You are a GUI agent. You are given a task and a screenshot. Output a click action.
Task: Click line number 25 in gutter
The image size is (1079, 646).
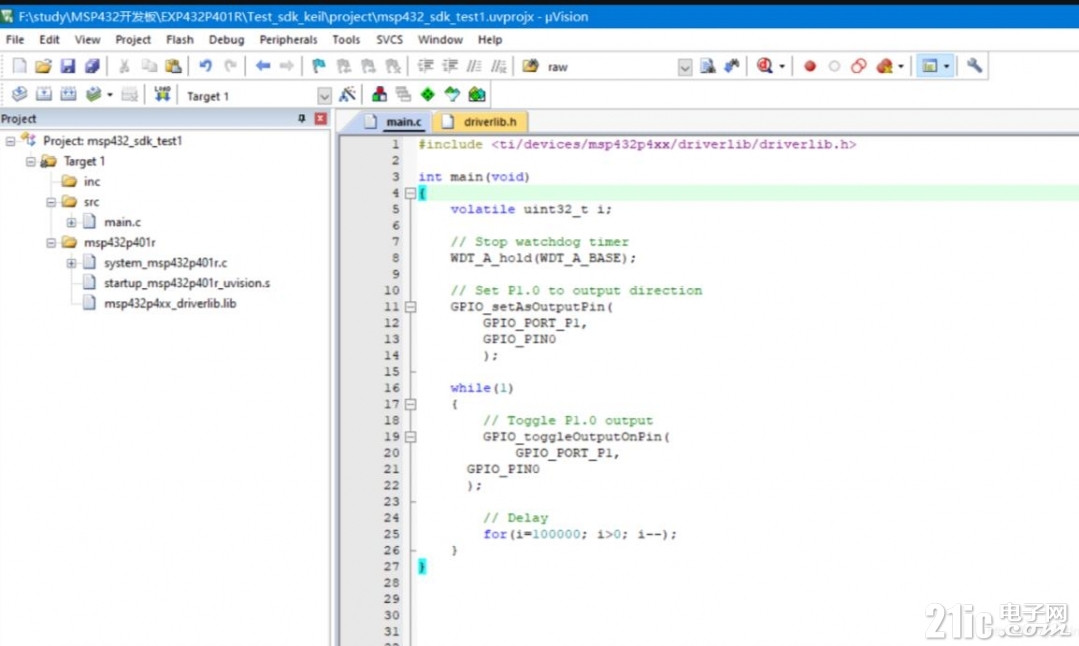pyautogui.click(x=392, y=534)
